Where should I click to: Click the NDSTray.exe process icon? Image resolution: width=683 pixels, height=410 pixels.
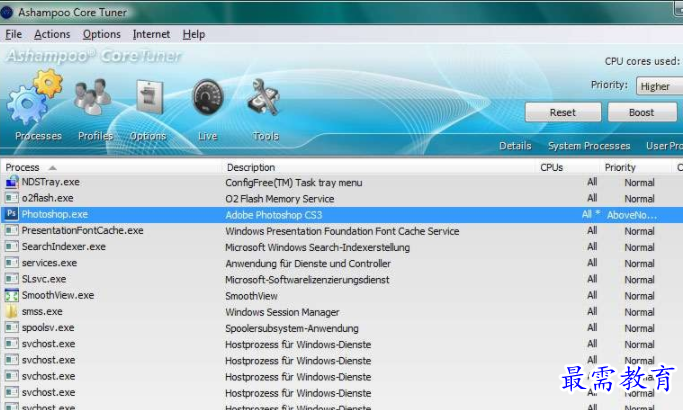(x=12, y=182)
